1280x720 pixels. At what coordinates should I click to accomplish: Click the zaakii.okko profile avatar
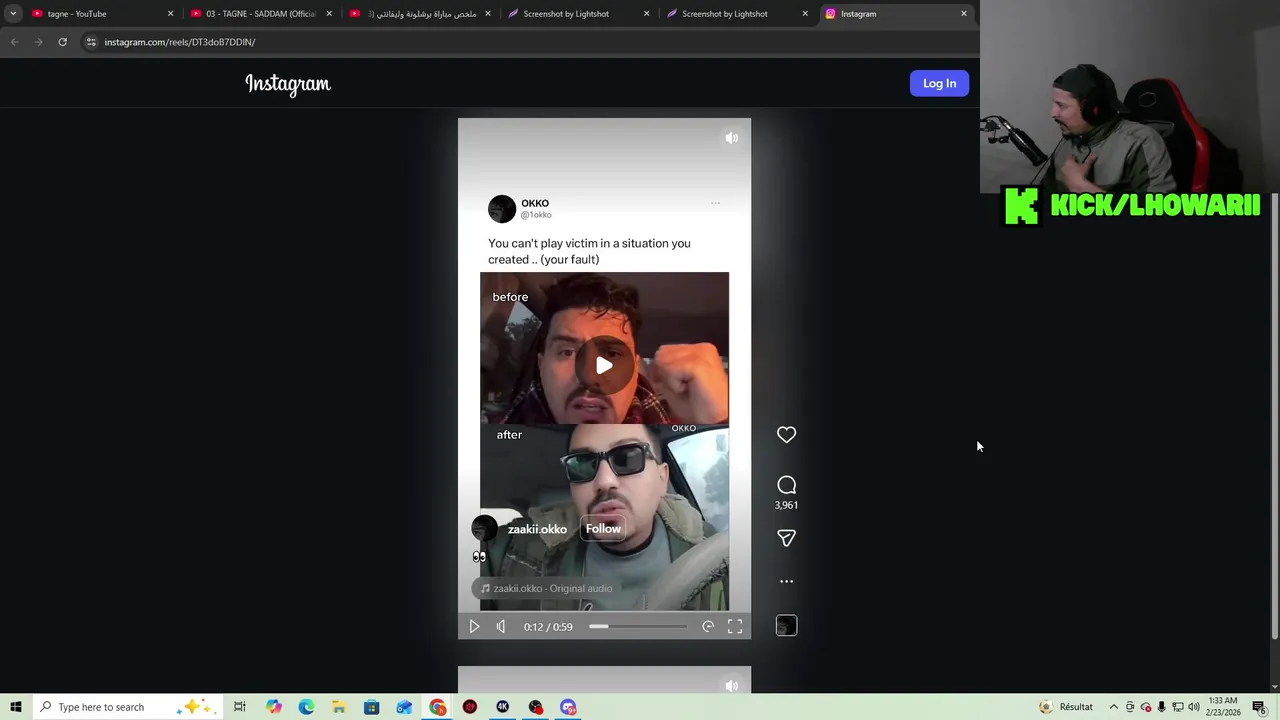(485, 529)
